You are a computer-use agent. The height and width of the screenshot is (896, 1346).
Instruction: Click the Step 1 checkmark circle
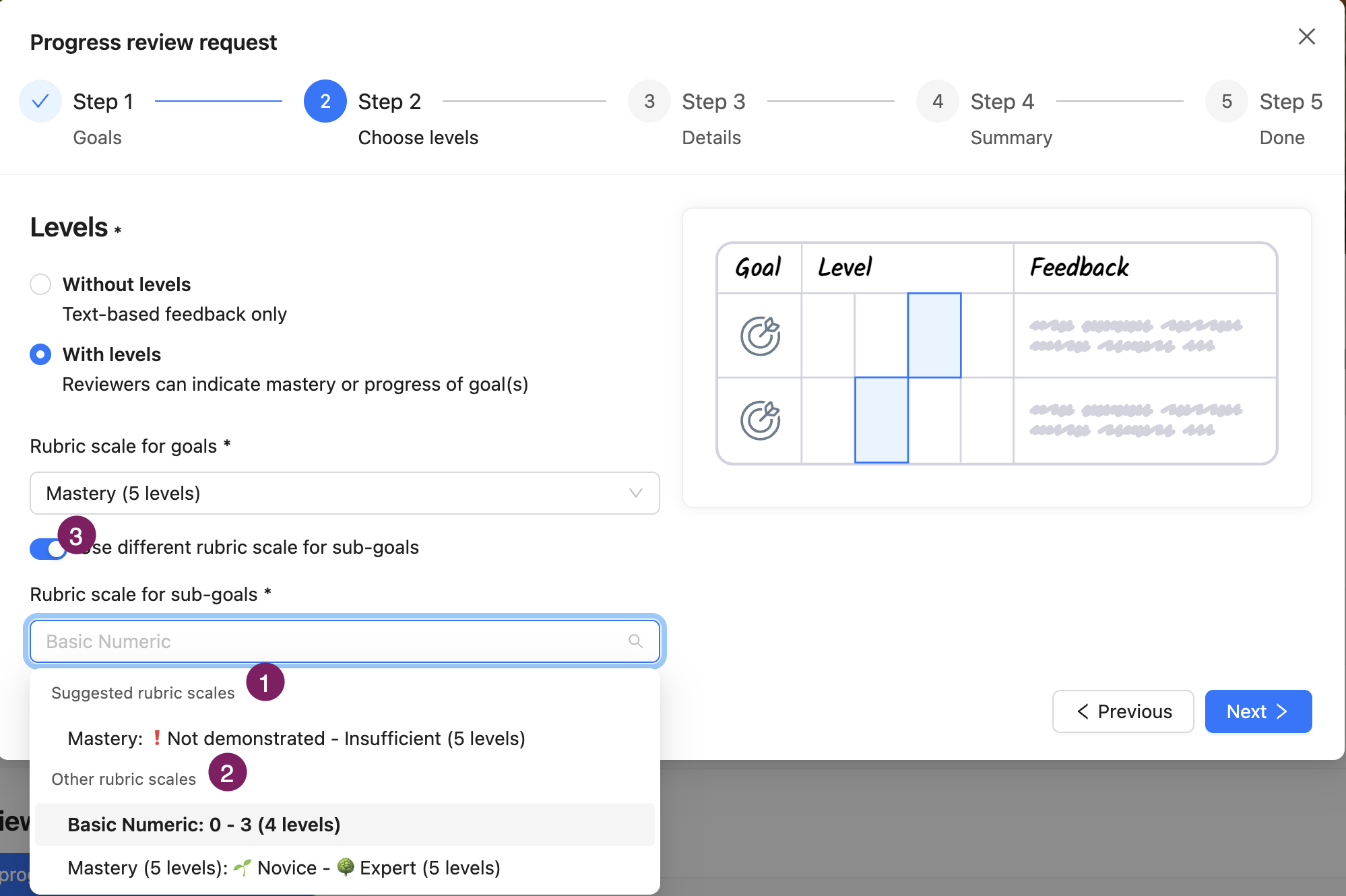[x=40, y=101]
